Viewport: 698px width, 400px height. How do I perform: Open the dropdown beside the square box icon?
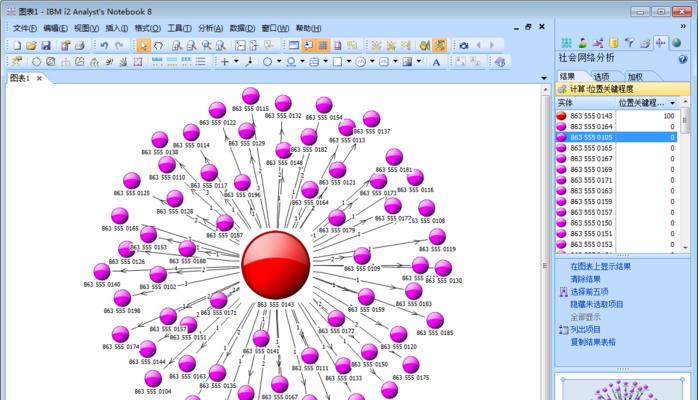click(x=349, y=62)
